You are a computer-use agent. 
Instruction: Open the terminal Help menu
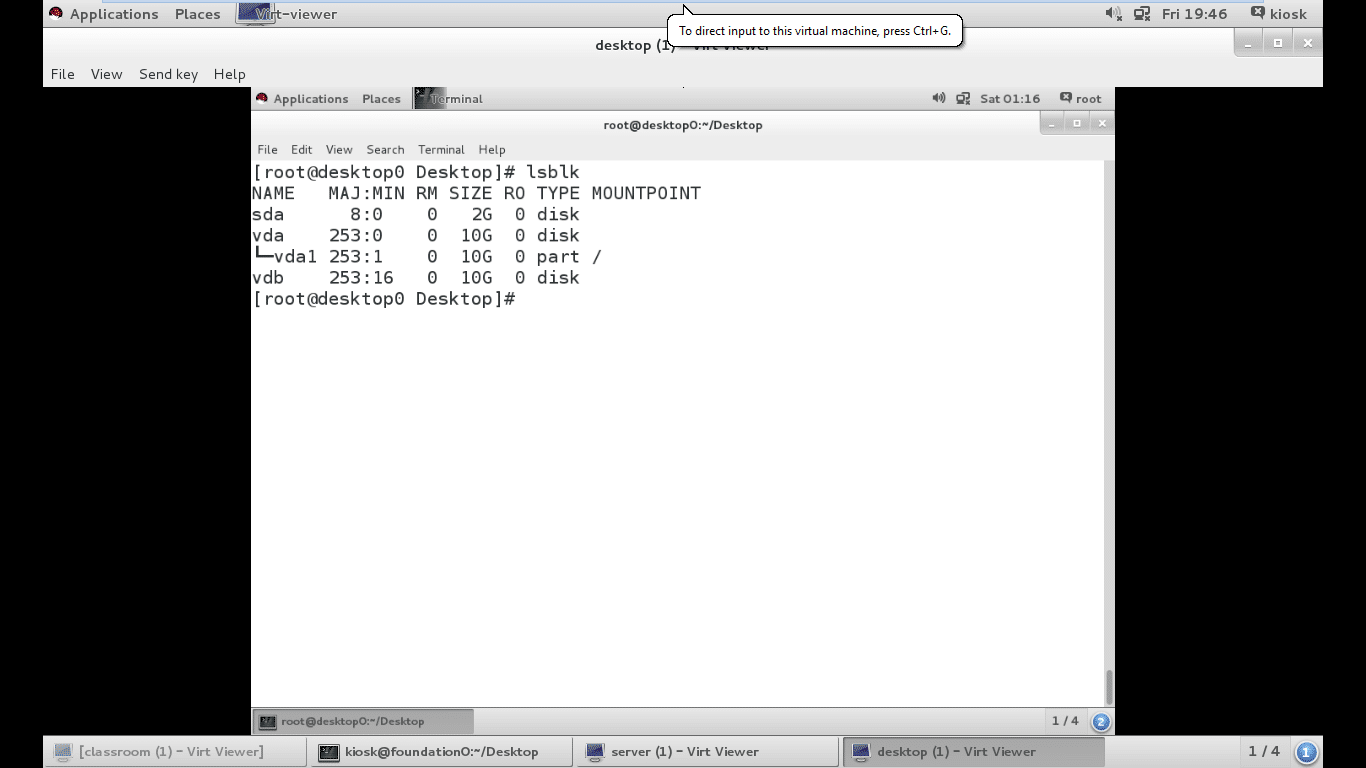pyautogui.click(x=492, y=150)
